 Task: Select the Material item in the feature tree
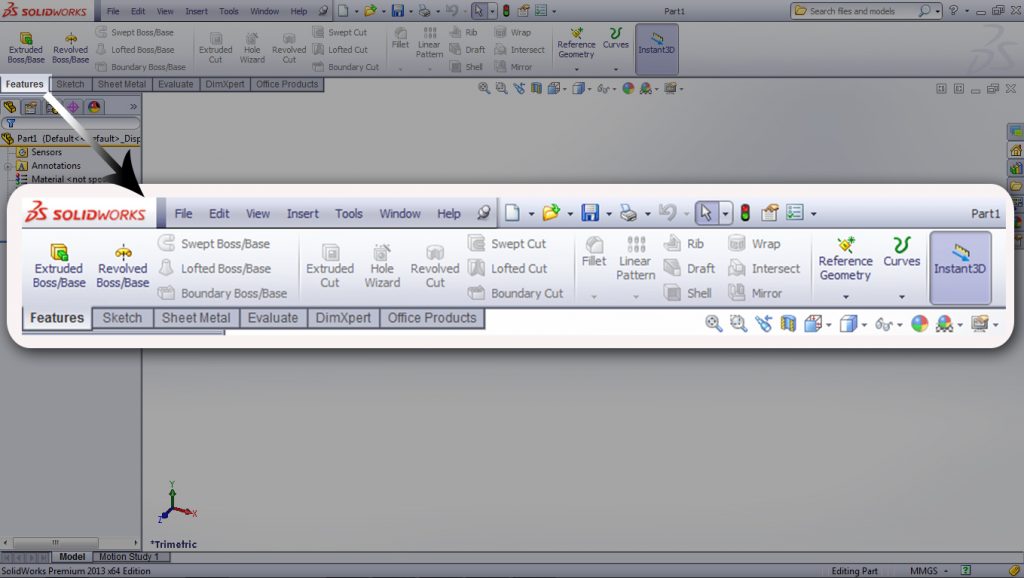(59, 180)
